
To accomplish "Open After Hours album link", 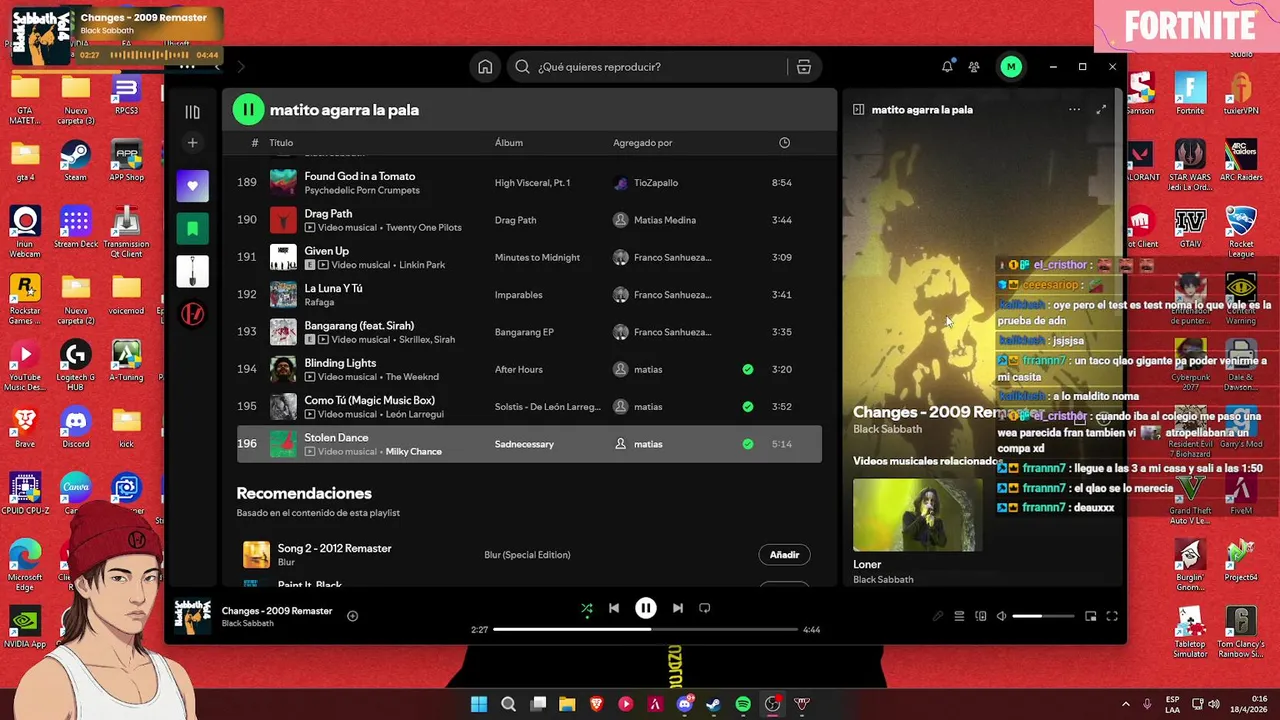I will 519,369.
